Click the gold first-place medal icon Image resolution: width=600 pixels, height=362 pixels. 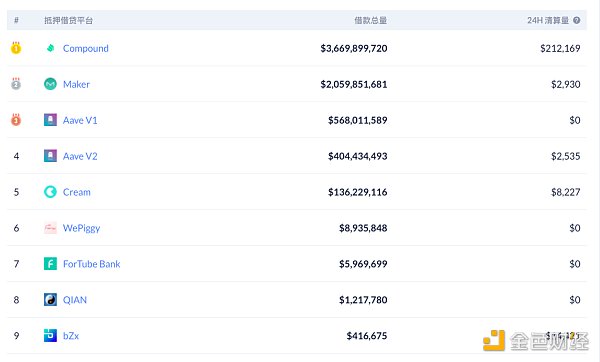(16, 48)
